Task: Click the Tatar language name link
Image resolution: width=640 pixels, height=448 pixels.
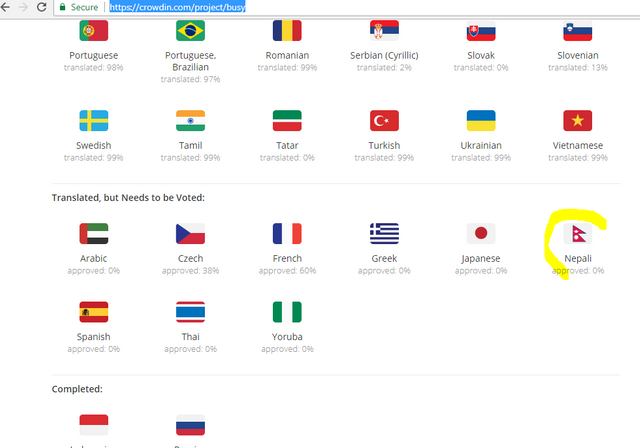Action: (287, 146)
